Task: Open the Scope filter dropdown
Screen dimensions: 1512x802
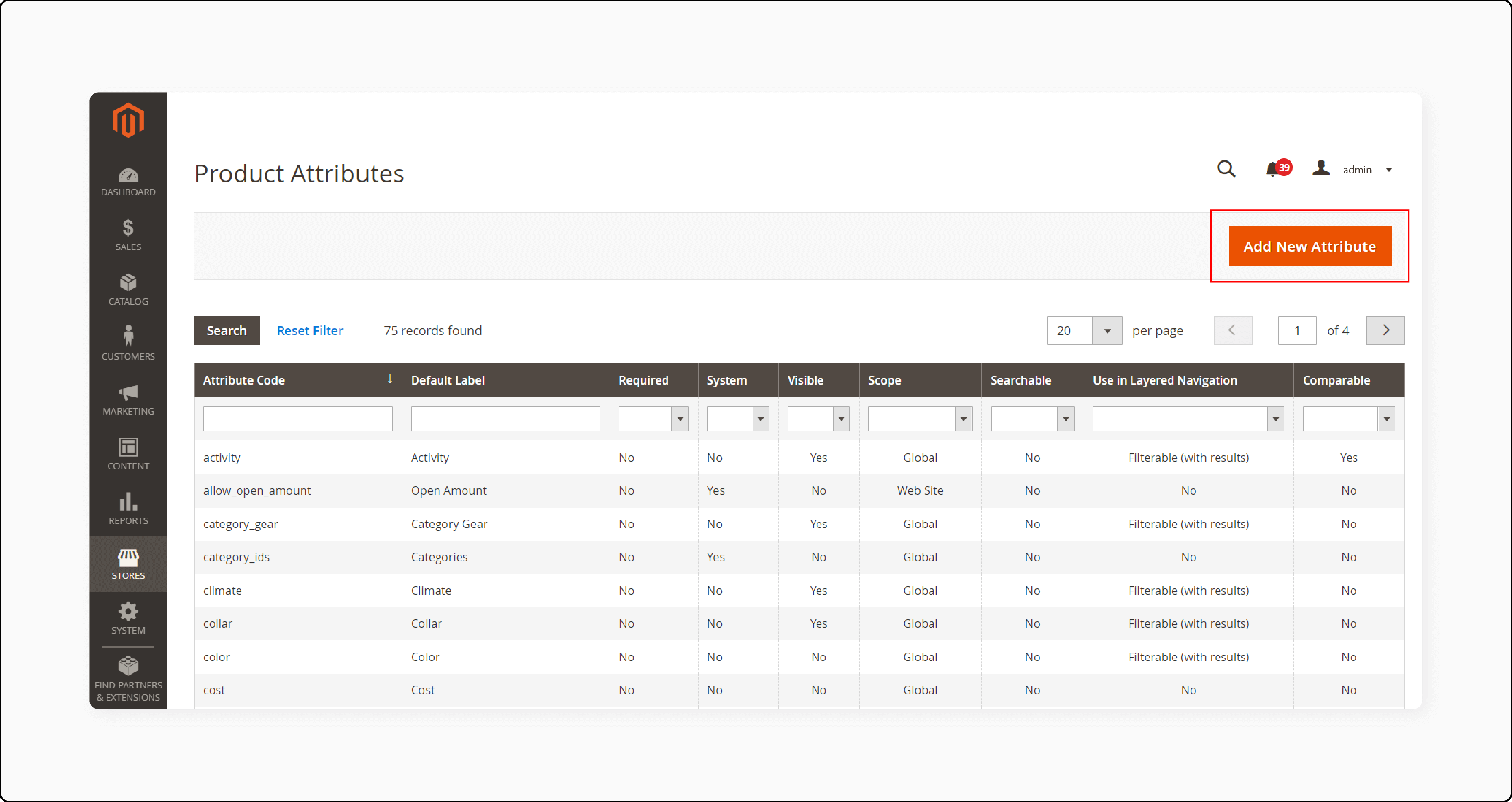Action: 920,419
